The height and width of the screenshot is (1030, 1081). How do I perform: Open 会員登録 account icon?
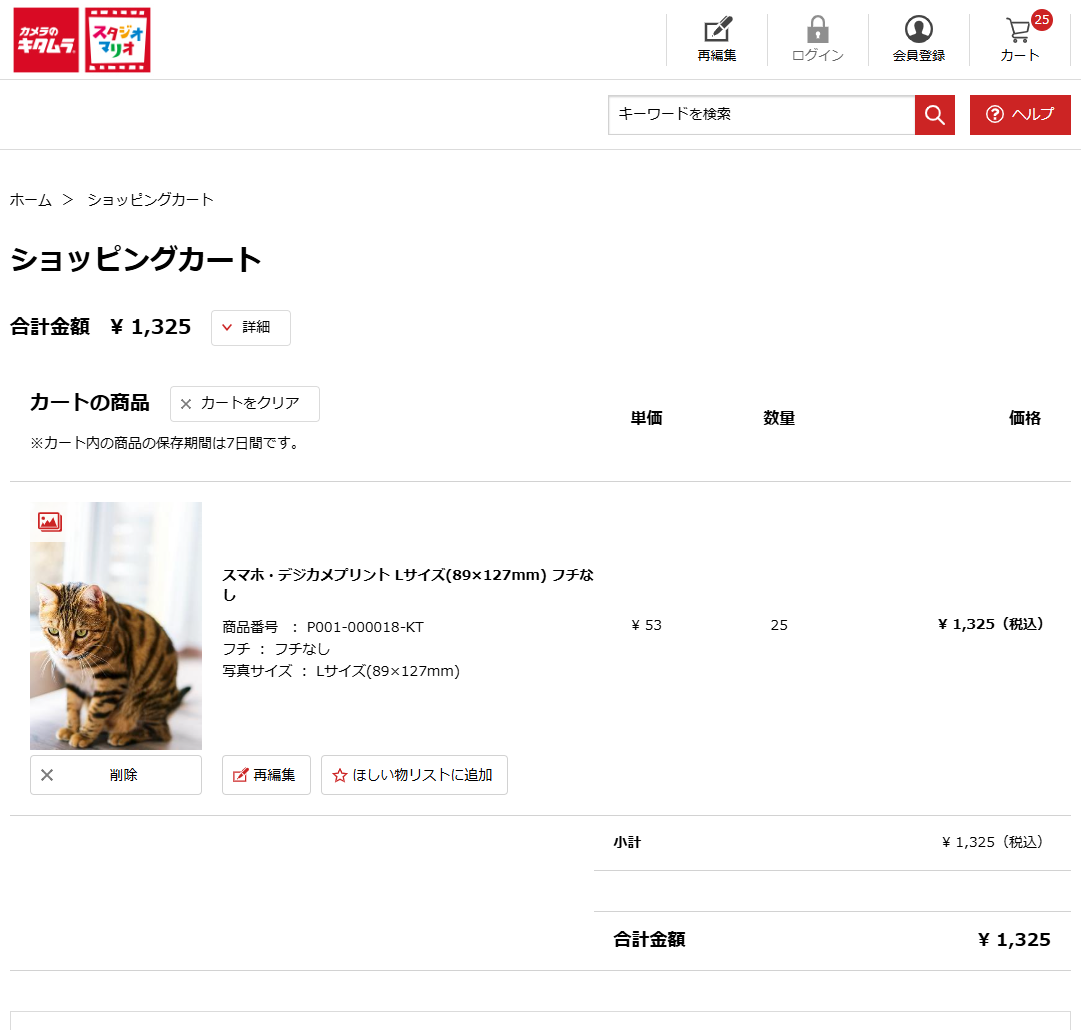click(919, 30)
